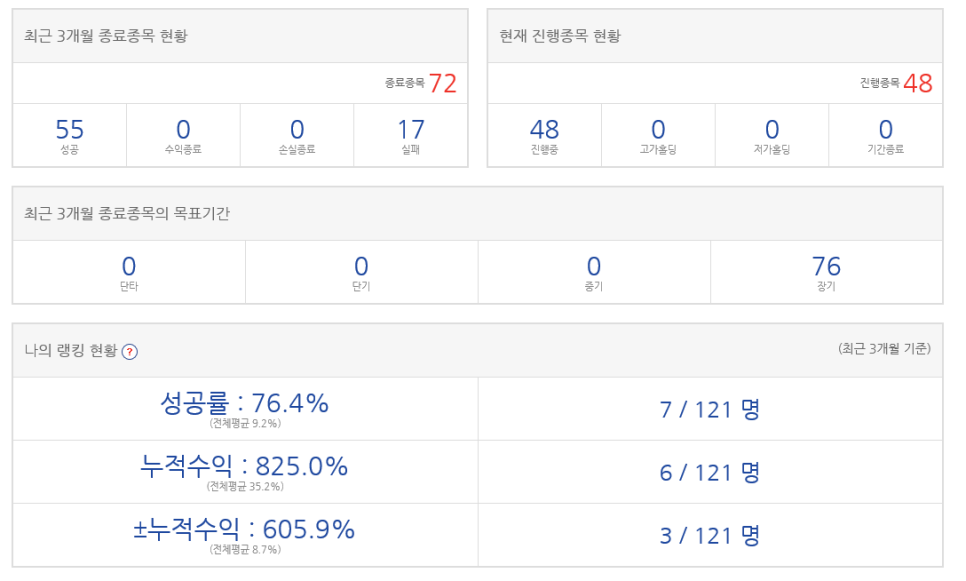Click the 종료종목 total of 72

tap(443, 84)
